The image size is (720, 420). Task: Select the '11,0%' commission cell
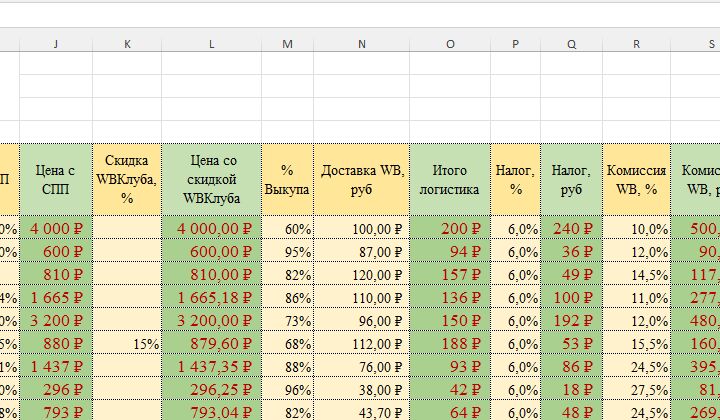(x=636, y=297)
